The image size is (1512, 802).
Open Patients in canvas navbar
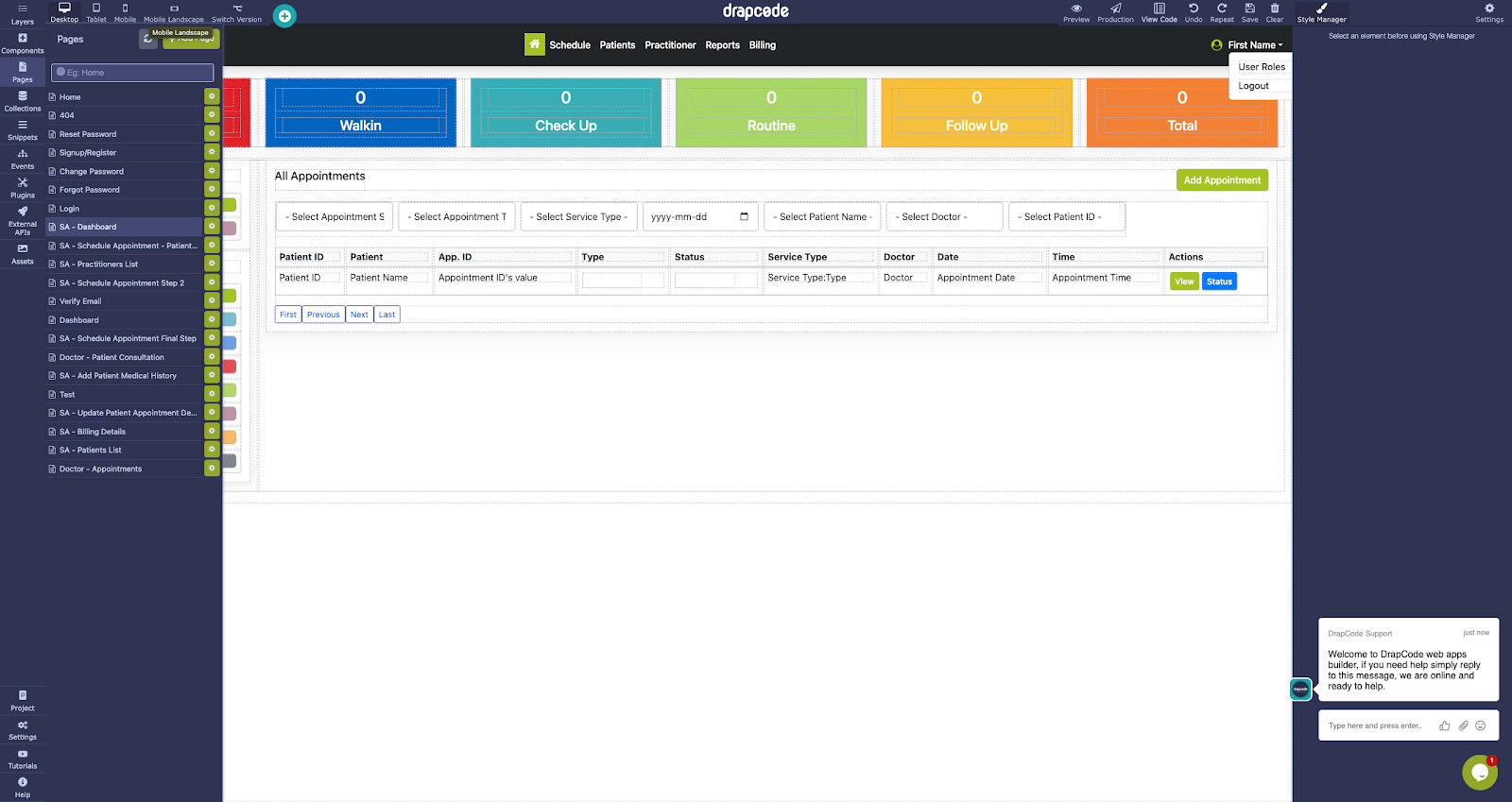tap(617, 44)
